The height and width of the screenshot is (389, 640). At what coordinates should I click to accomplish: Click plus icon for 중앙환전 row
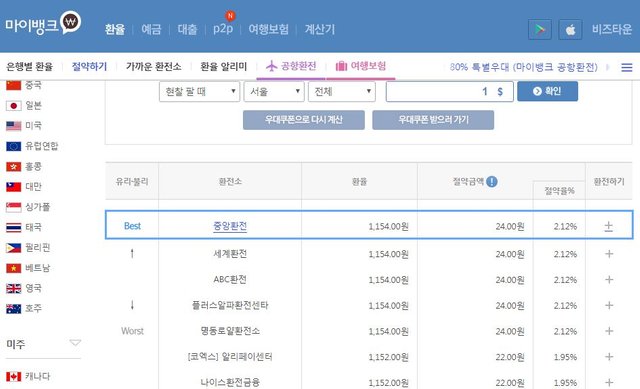(x=609, y=226)
